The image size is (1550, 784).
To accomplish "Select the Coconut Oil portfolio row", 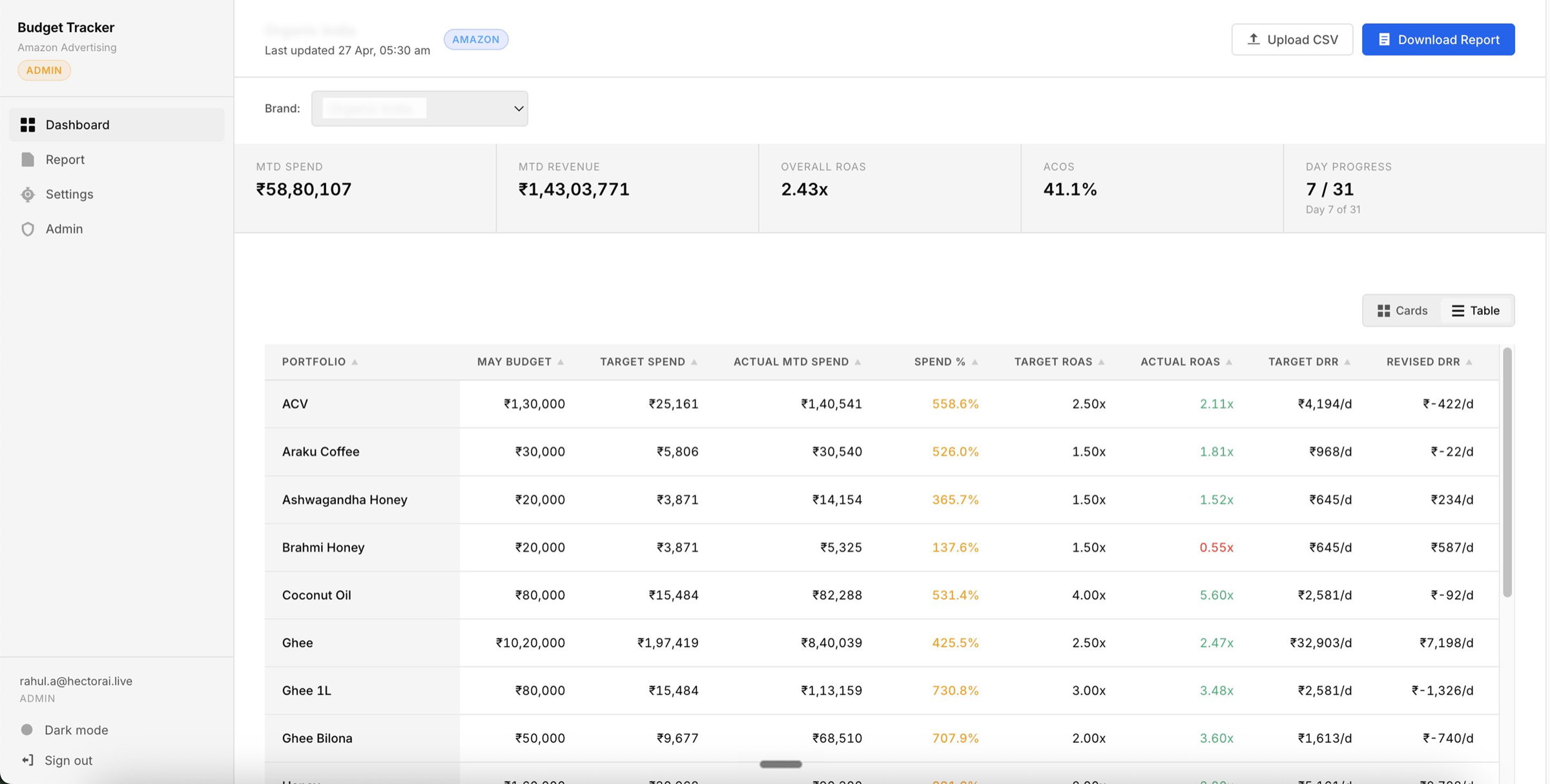I will (x=882, y=595).
